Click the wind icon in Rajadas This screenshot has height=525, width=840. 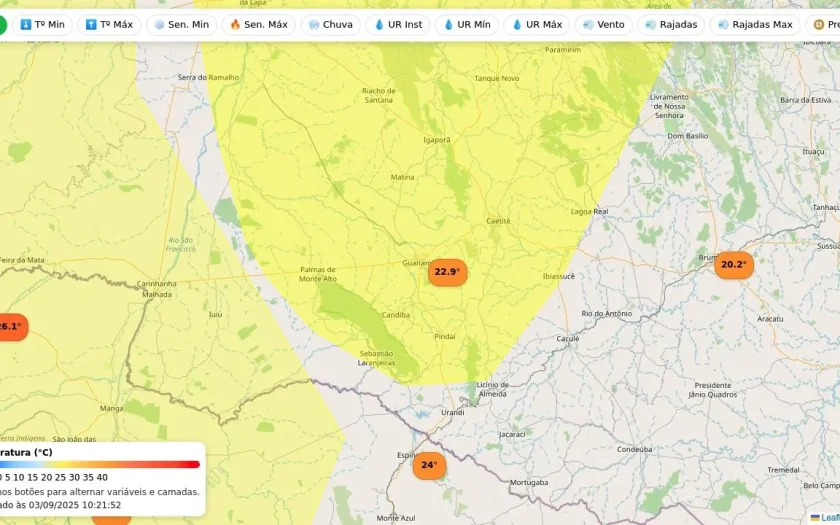click(x=651, y=25)
